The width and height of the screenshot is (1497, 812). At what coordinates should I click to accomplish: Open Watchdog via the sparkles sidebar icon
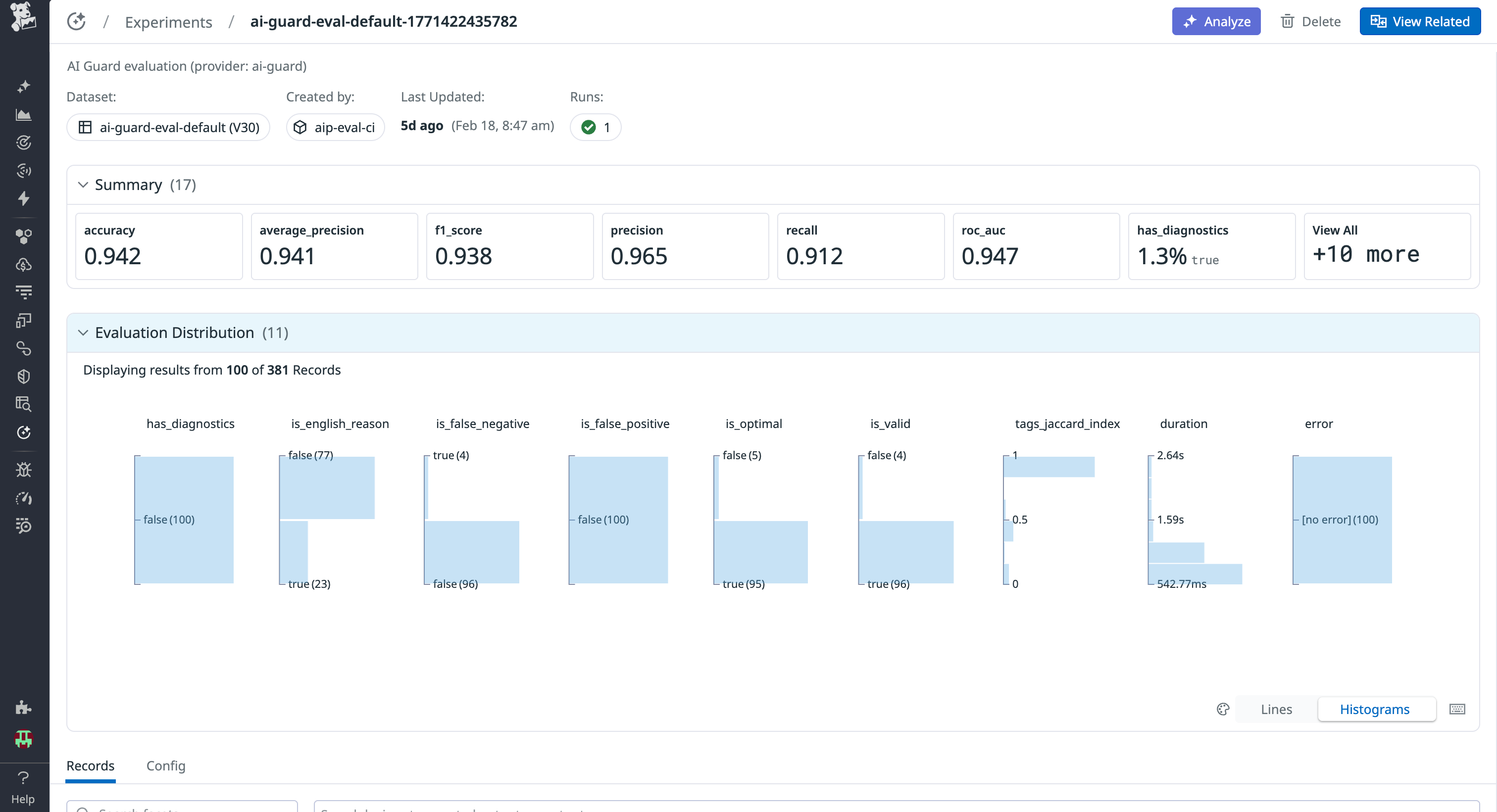click(23, 86)
